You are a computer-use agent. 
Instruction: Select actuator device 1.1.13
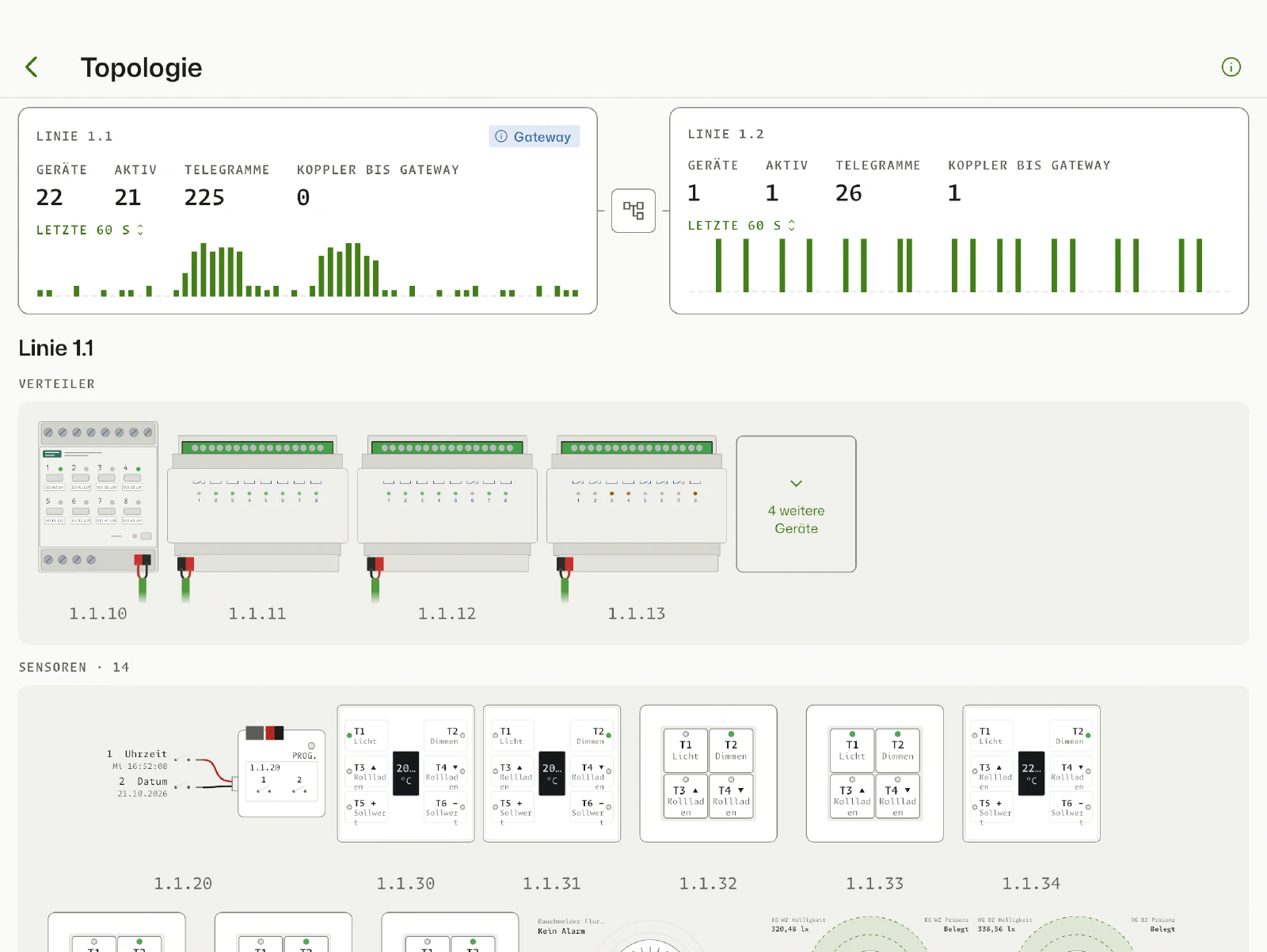(637, 504)
